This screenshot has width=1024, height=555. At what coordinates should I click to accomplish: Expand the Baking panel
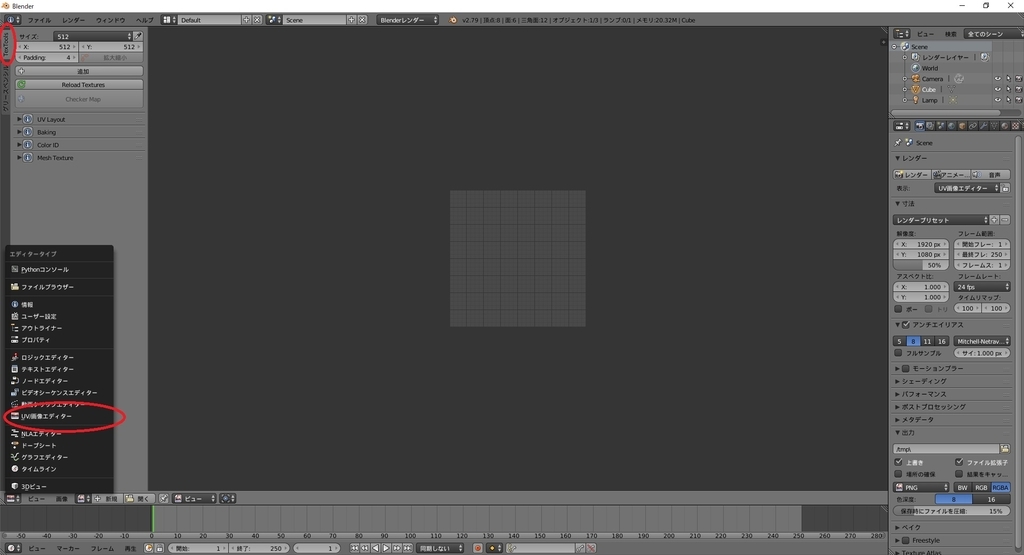pyautogui.click(x=46, y=132)
